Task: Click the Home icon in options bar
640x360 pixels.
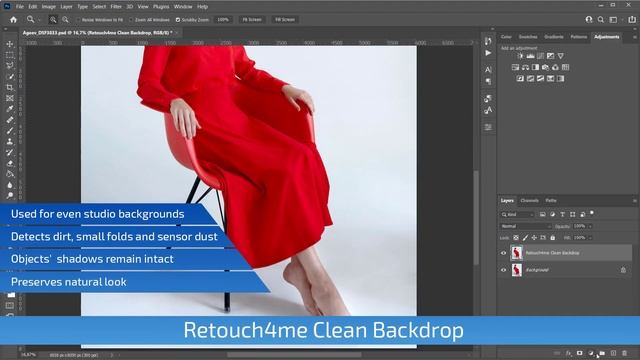Action: coord(13,20)
